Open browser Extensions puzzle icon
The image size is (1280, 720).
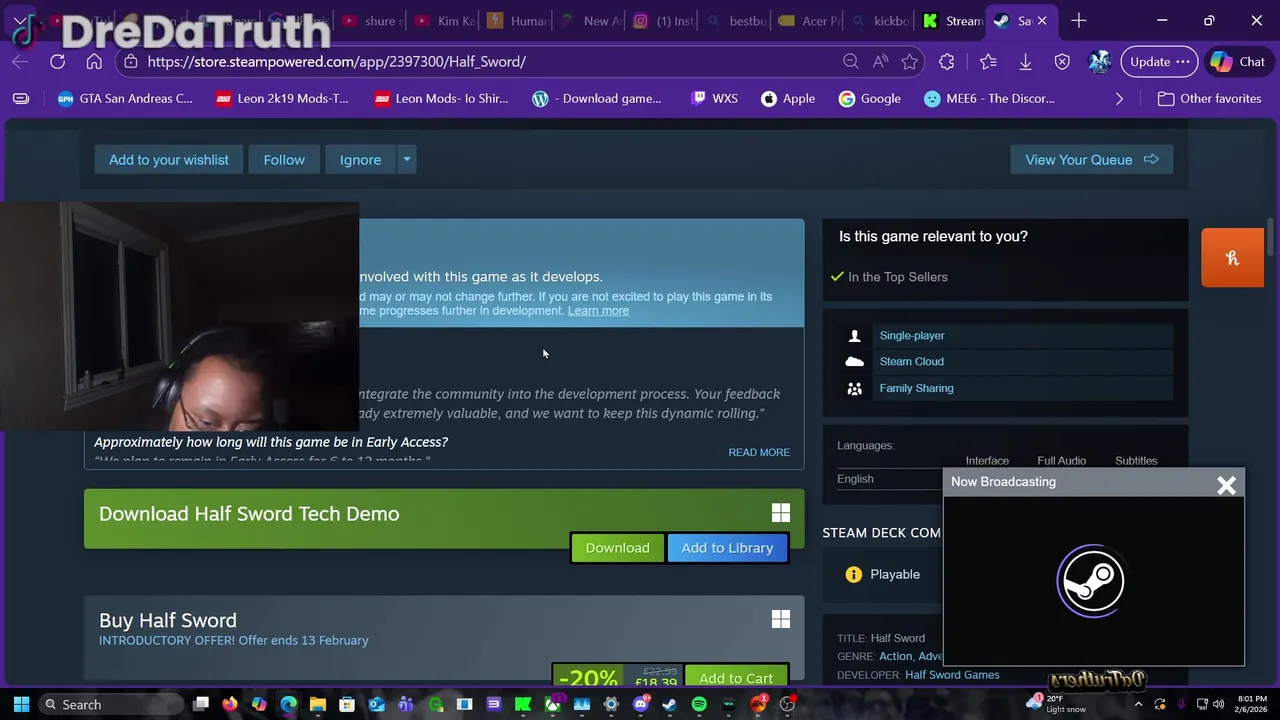947,62
